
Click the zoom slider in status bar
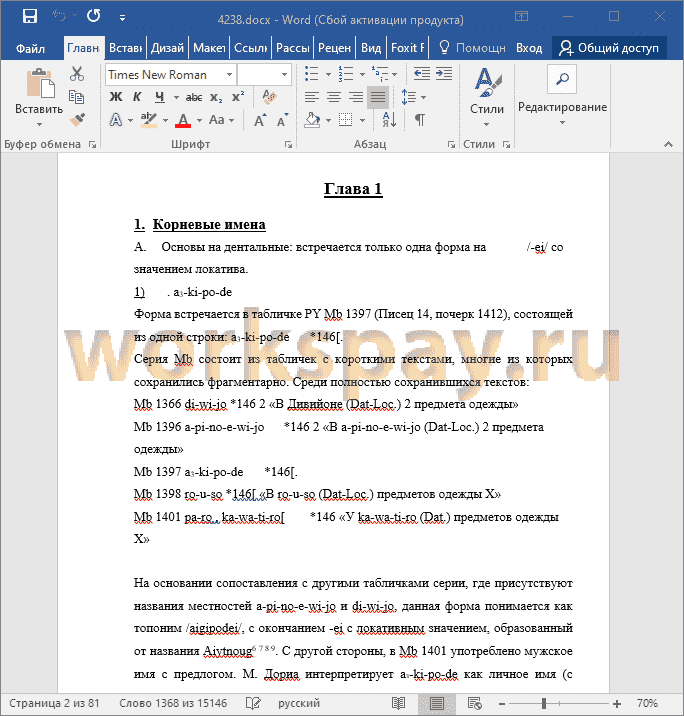click(559, 703)
